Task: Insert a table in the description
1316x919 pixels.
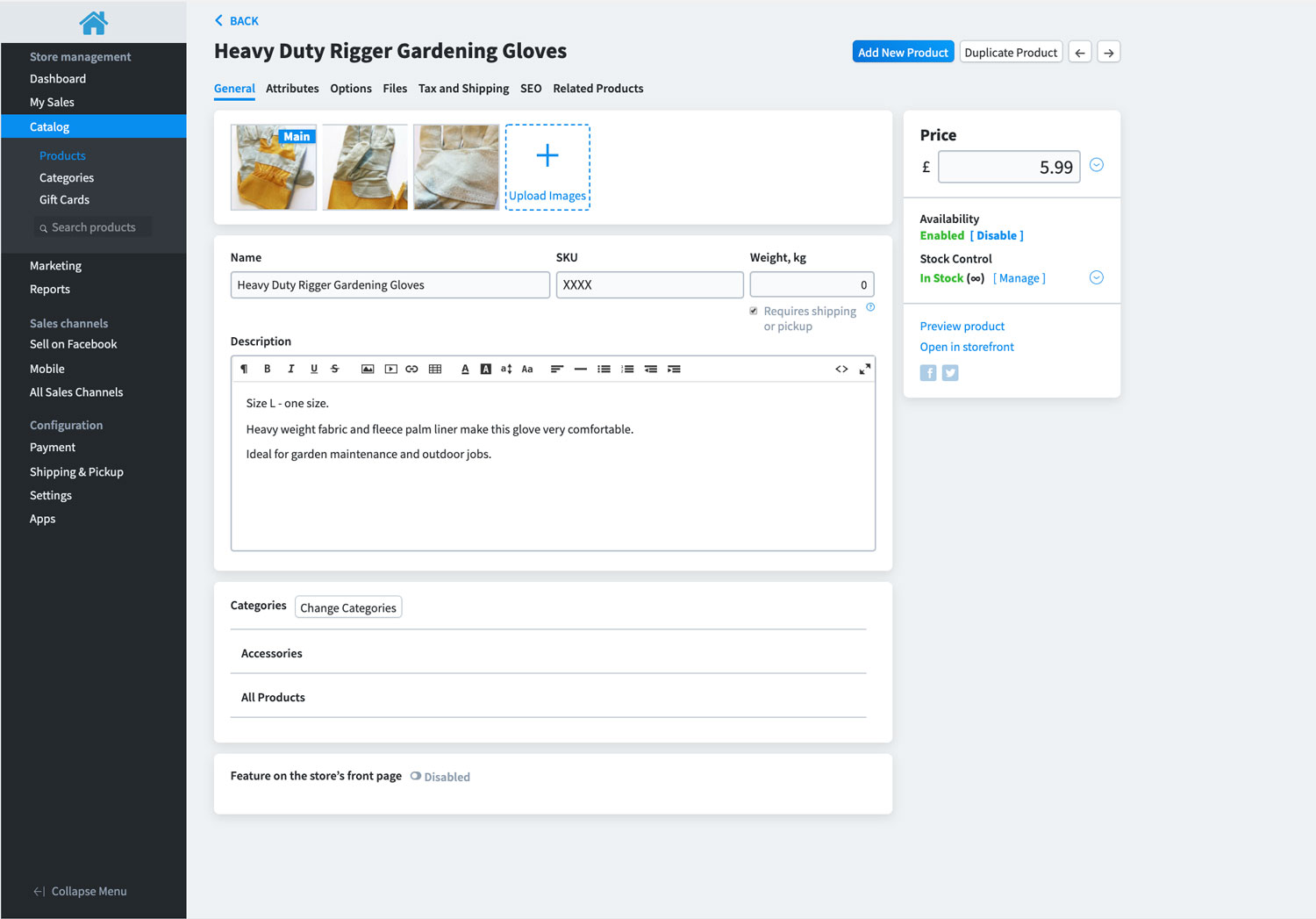Action: tap(435, 369)
